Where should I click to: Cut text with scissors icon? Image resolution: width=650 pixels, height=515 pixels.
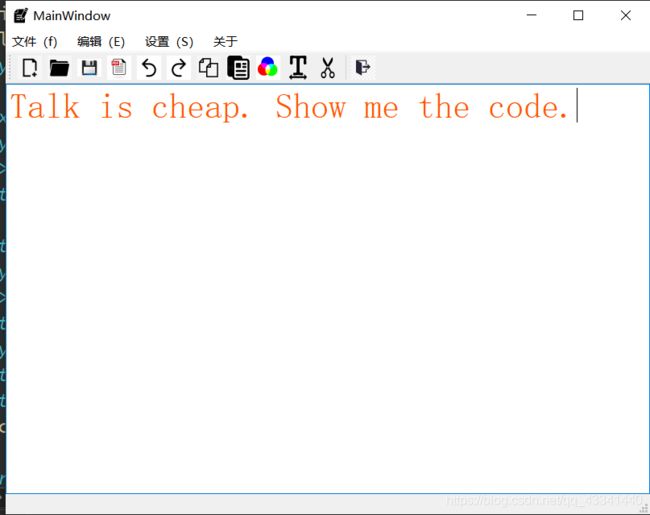[x=327, y=68]
